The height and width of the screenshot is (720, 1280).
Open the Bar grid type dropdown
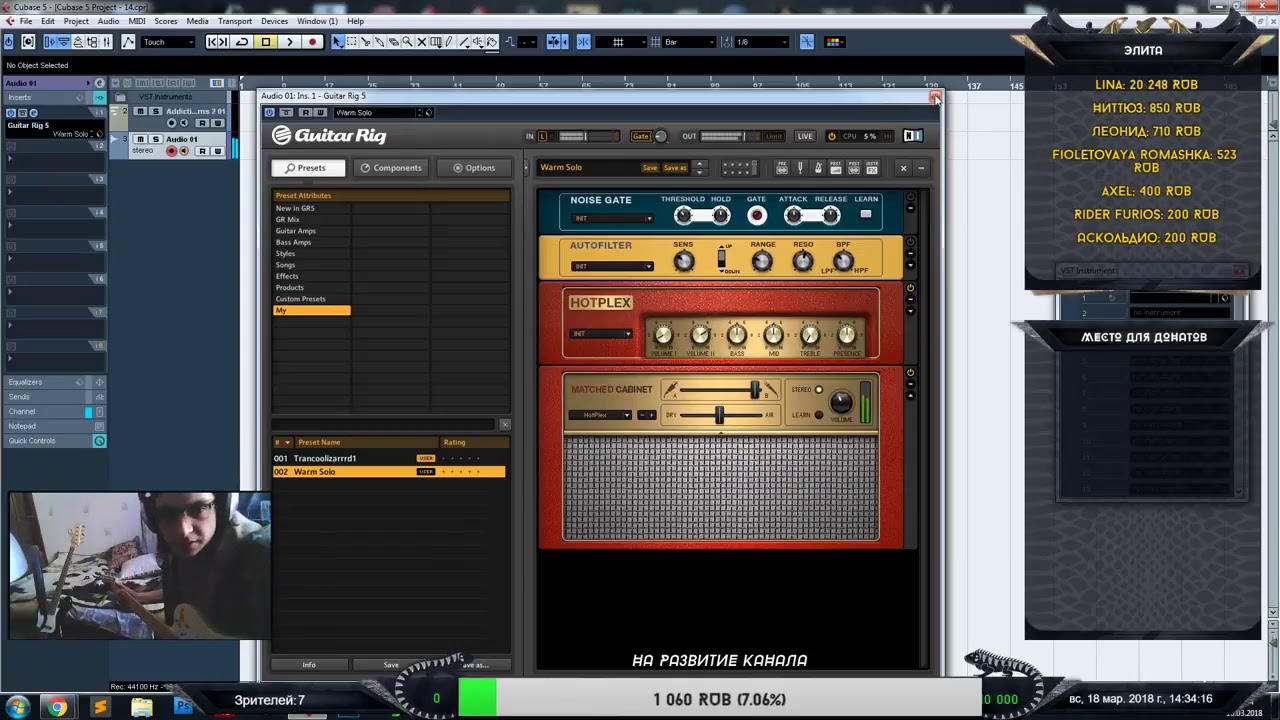pos(689,42)
